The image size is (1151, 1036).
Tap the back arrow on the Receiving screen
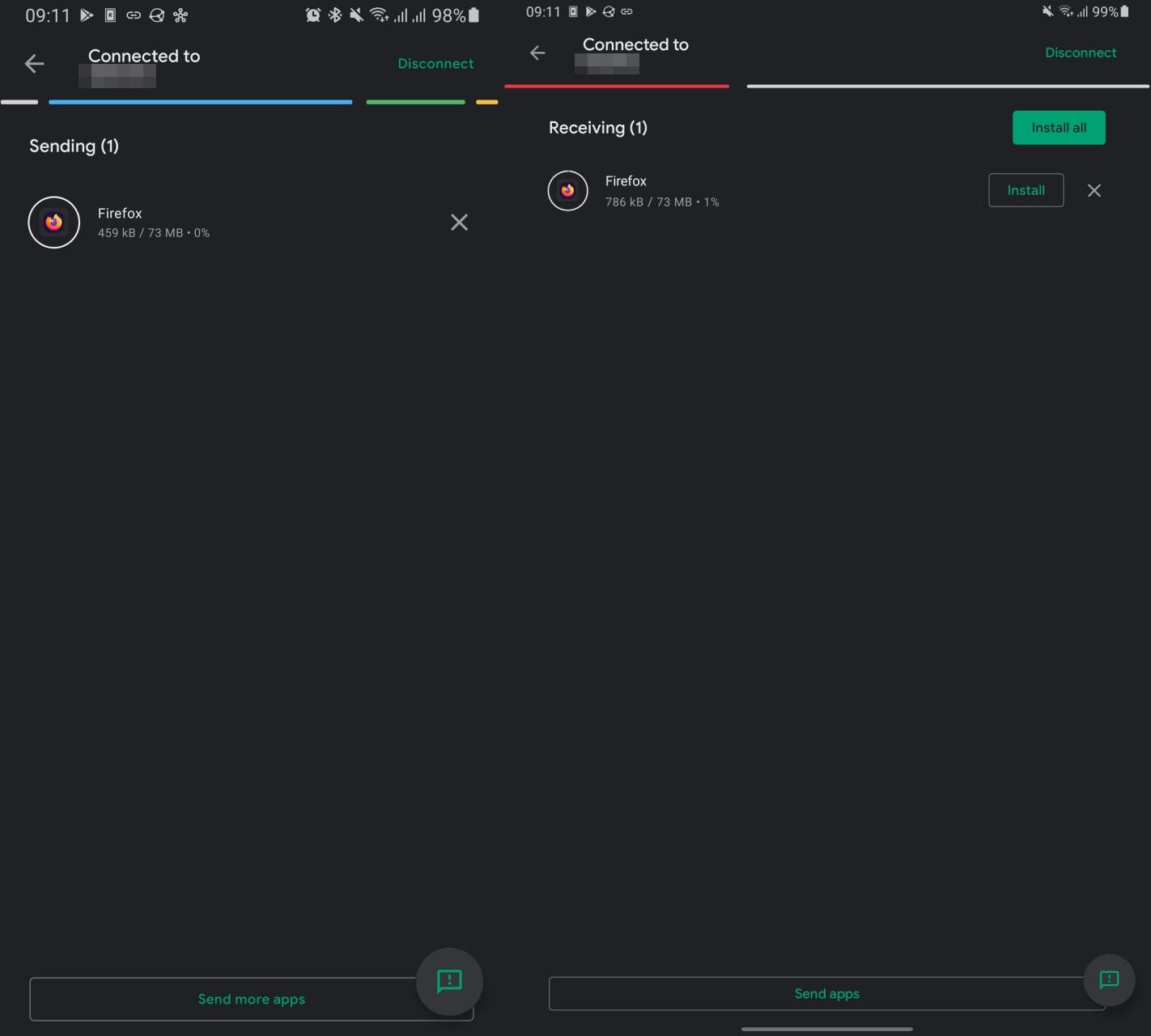(537, 53)
